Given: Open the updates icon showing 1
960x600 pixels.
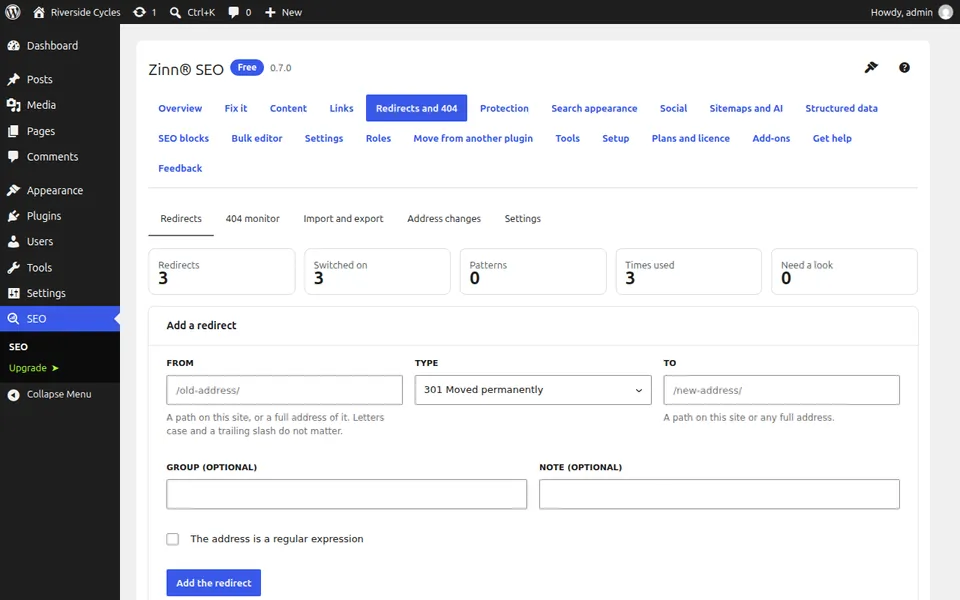Looking at the screenshot, I should coord(140,12).
